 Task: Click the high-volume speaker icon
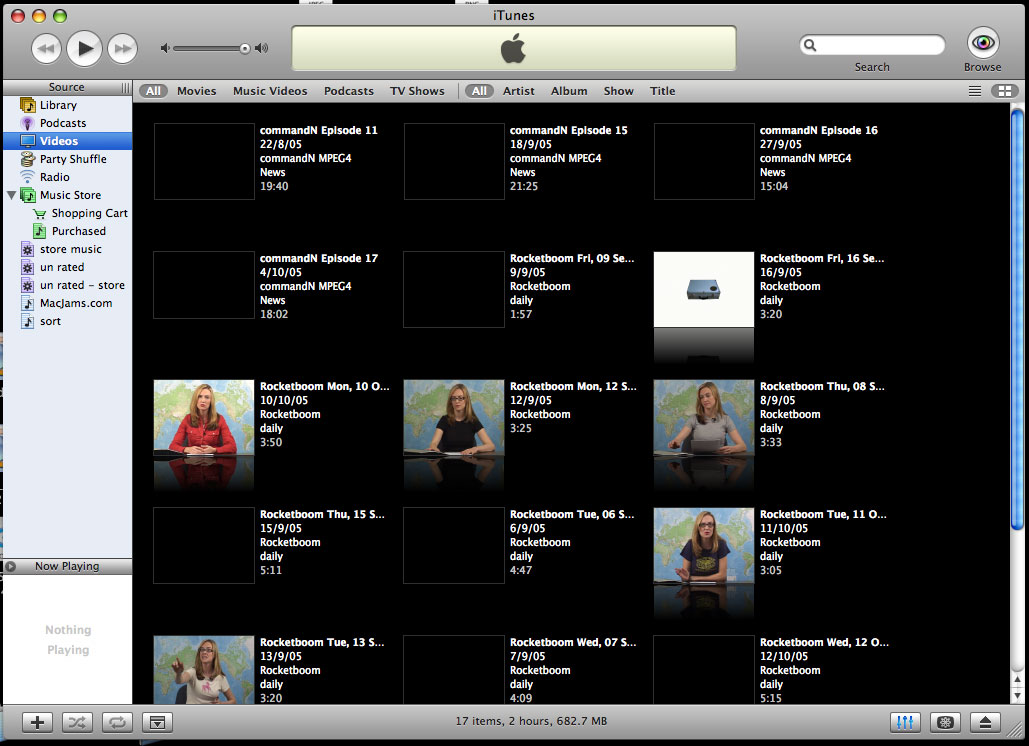[262, 48]
